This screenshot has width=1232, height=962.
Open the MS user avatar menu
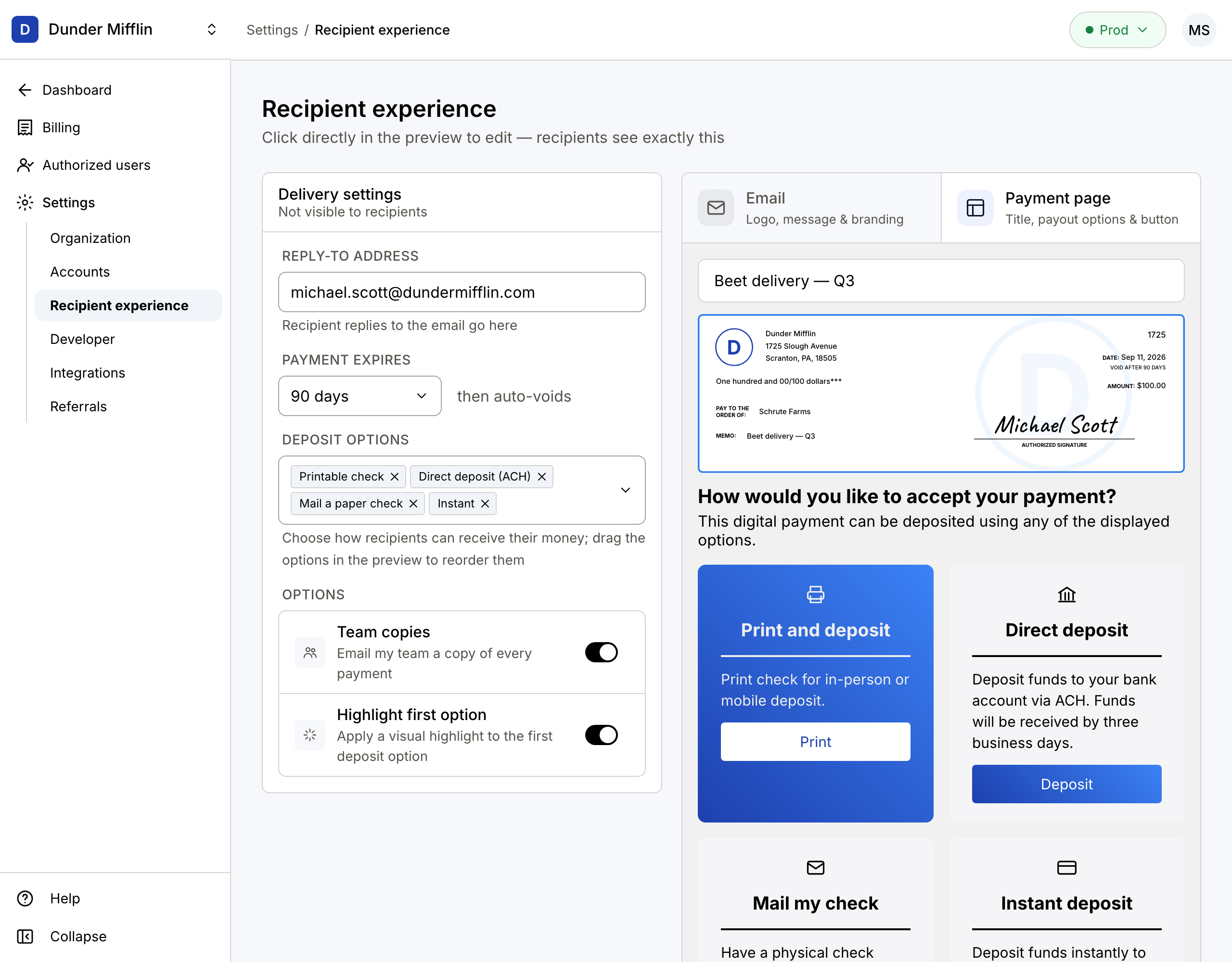coord(1199,30)
